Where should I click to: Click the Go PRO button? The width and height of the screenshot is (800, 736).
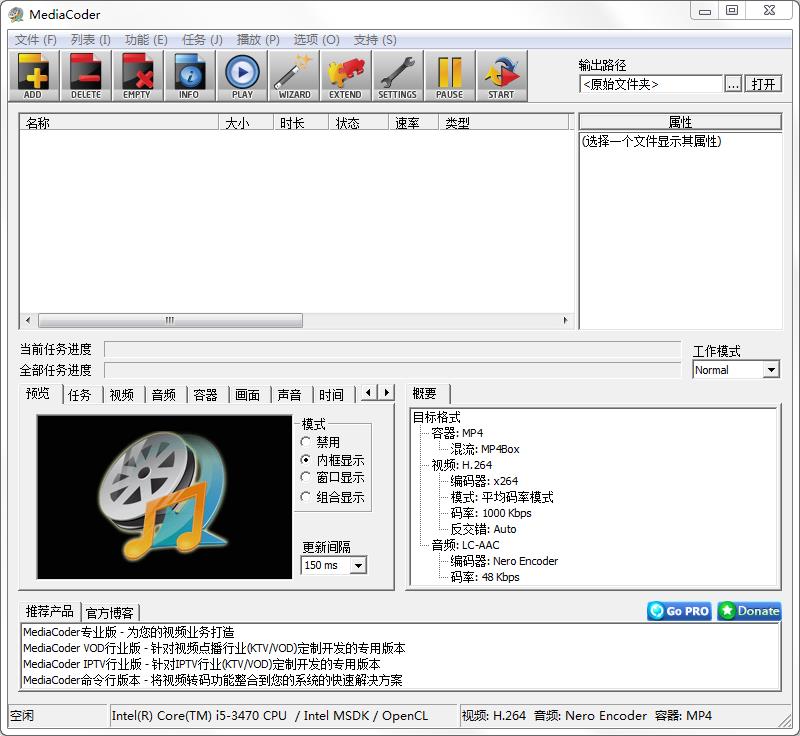(678, 611)
